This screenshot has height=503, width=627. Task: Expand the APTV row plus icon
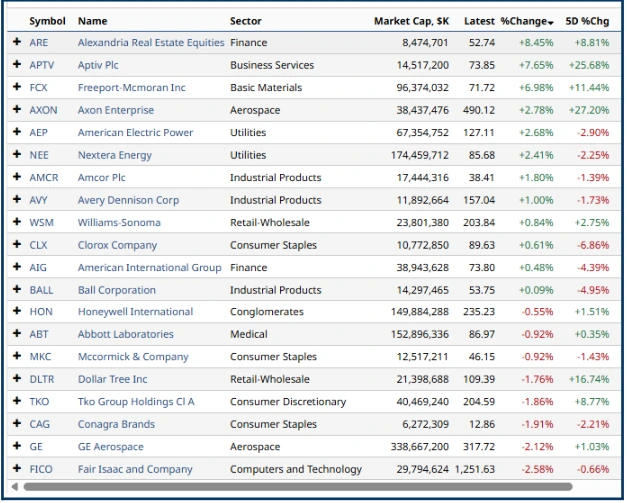pyautogui.click(x=17, y=64)
